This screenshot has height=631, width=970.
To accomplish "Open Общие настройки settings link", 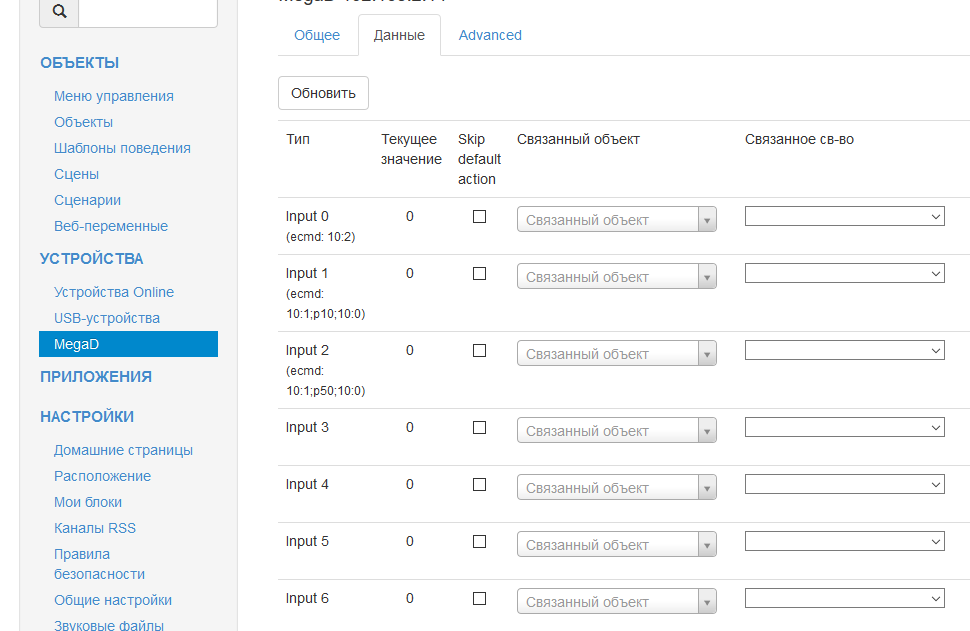I will pos(113,600).
